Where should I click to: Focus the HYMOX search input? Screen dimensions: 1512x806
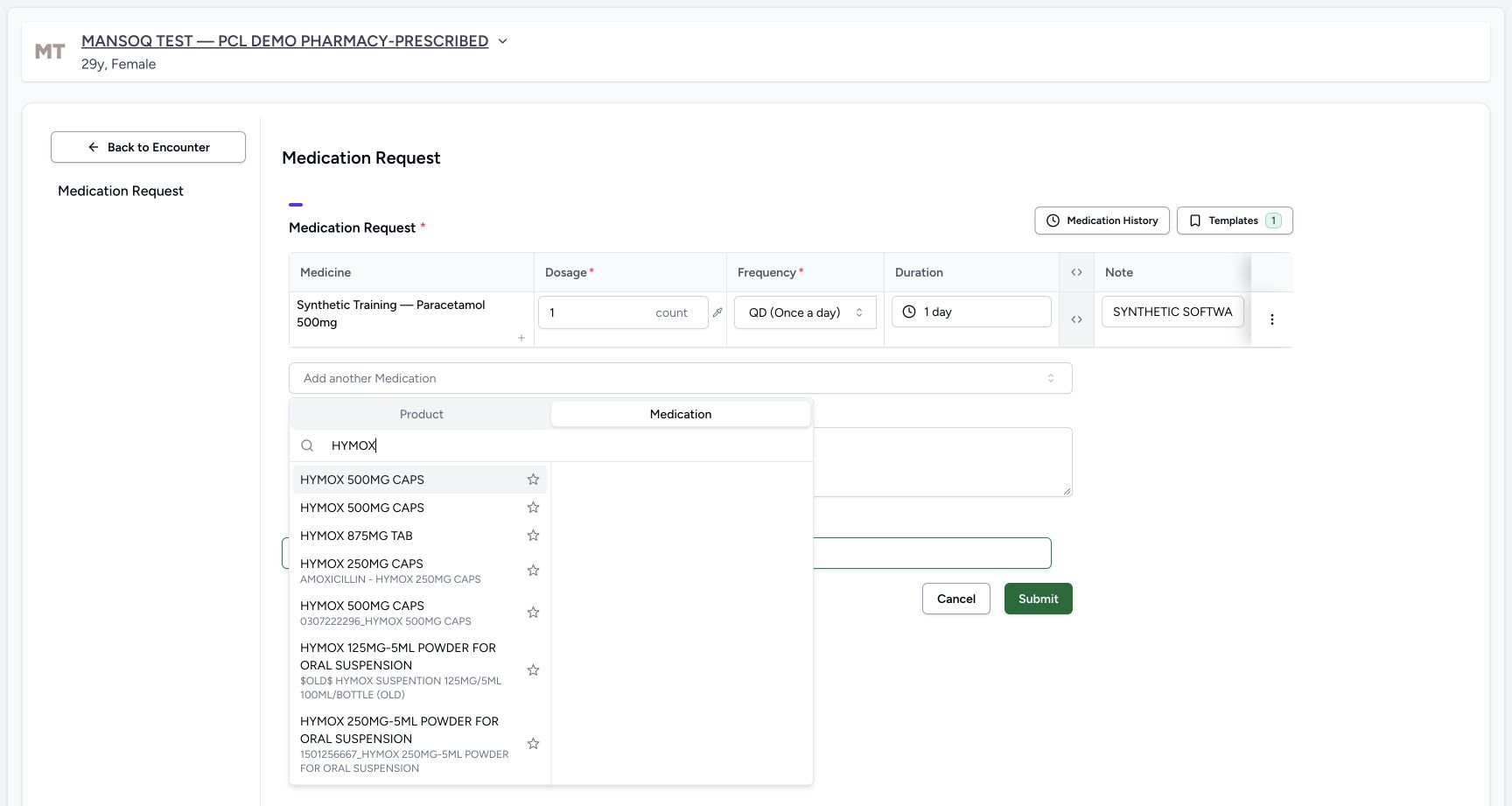coord(569,445)
